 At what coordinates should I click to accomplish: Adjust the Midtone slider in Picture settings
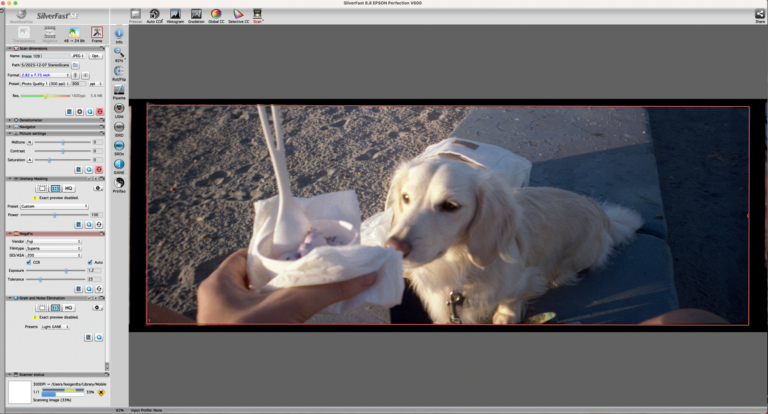(62, 142)
